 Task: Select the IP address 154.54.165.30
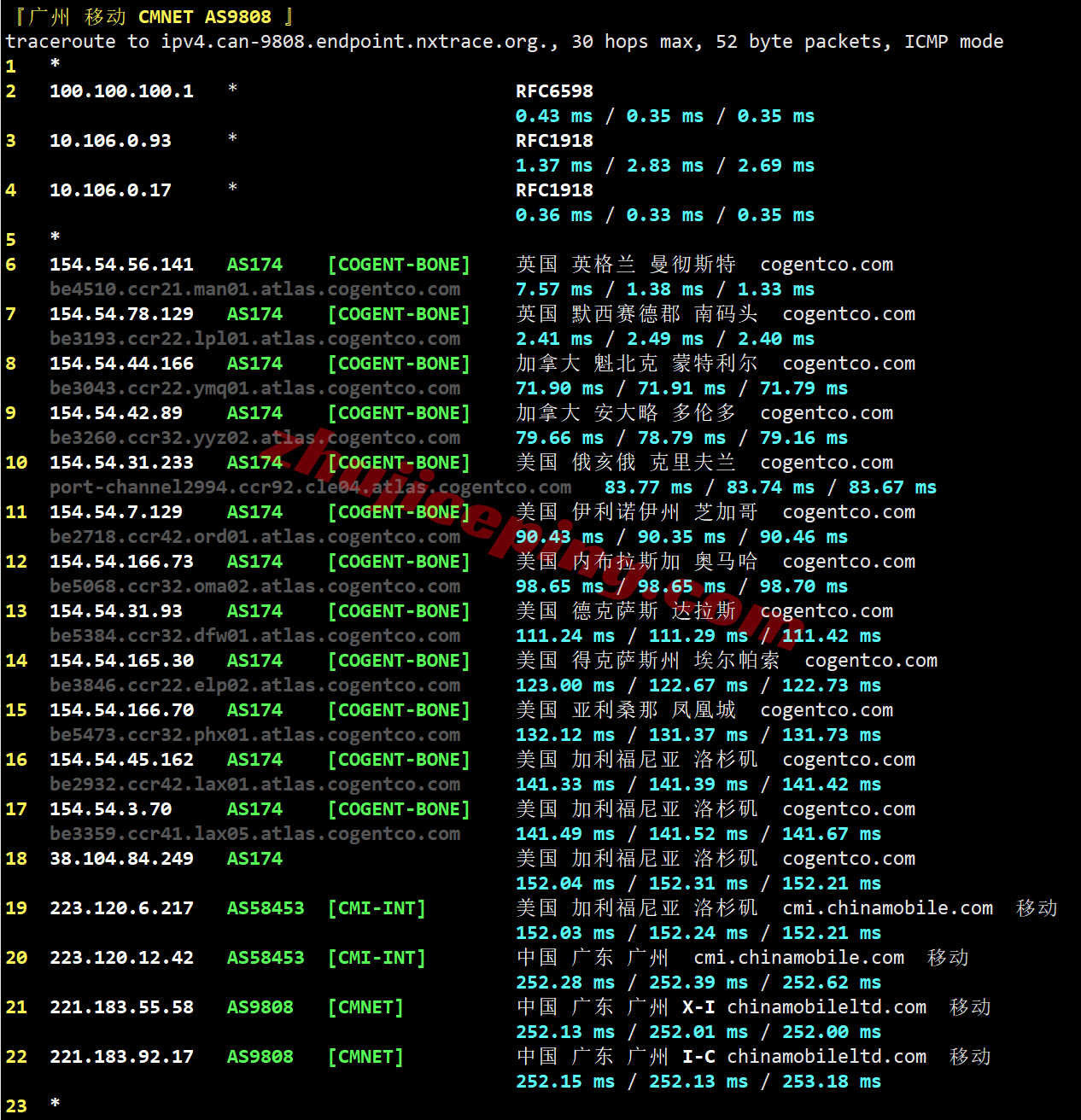coord(121,661)
